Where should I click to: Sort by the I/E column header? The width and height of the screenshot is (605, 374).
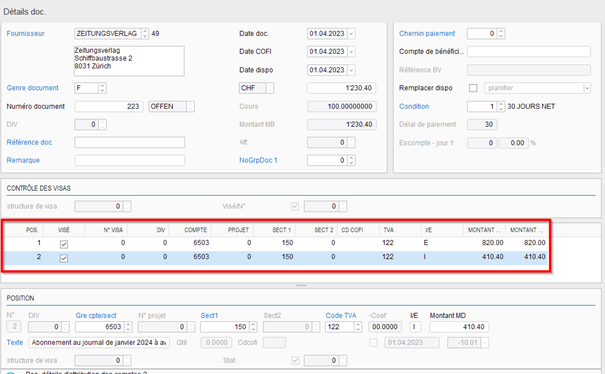coord(428,230)
